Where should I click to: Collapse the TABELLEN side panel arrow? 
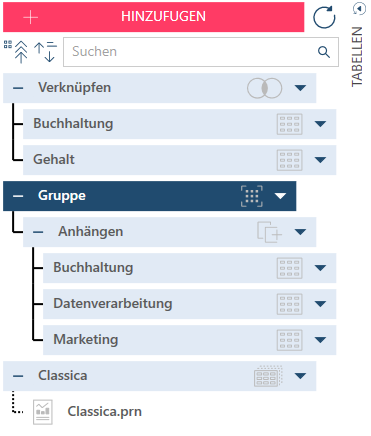click(x=359, y=8)
